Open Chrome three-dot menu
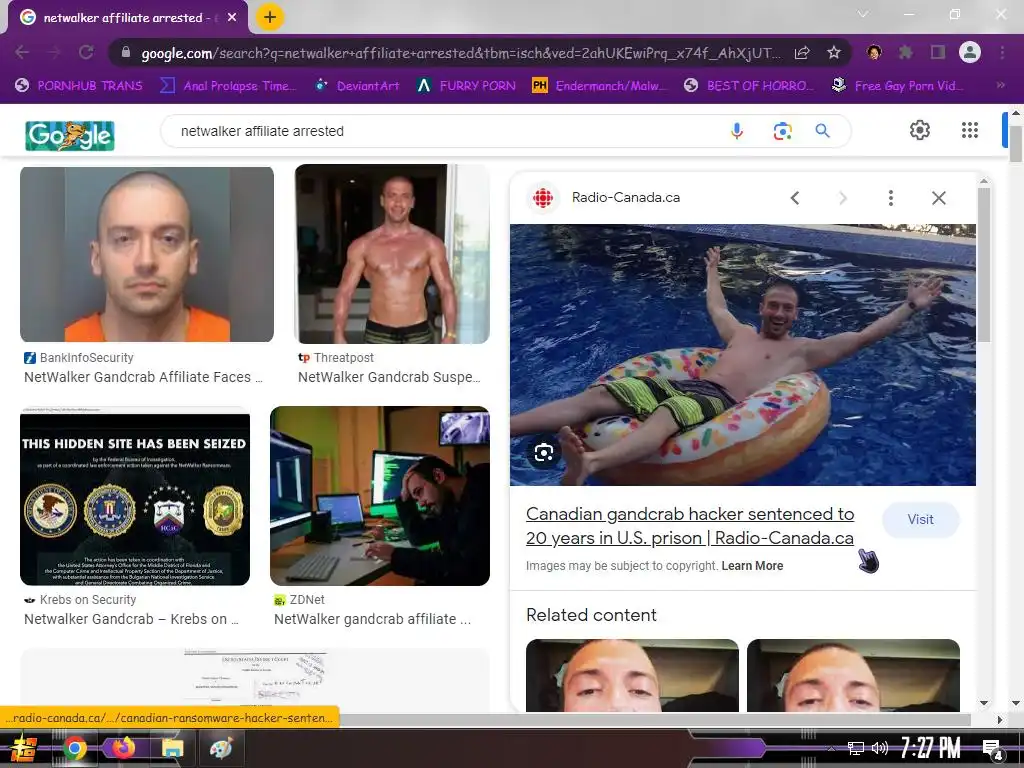This screenshot has height=768, width=1024. (1002, 52)
